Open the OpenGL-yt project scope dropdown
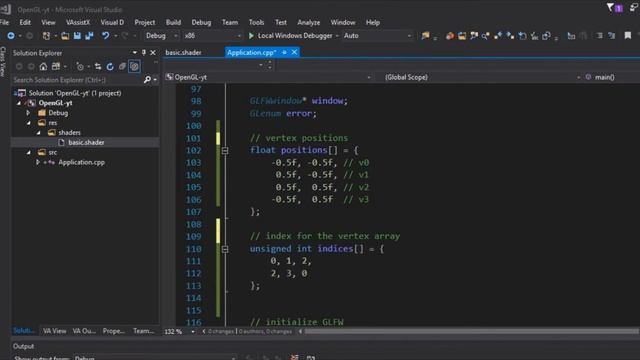Screen dimensions: 640x360 pos(268,77)
